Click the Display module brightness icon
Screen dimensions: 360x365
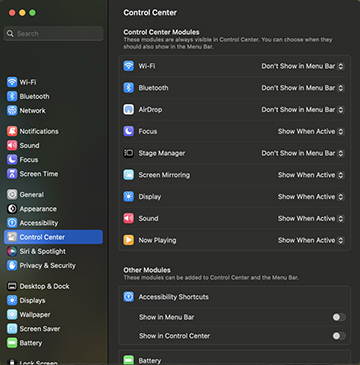click(x=129, y=197)
